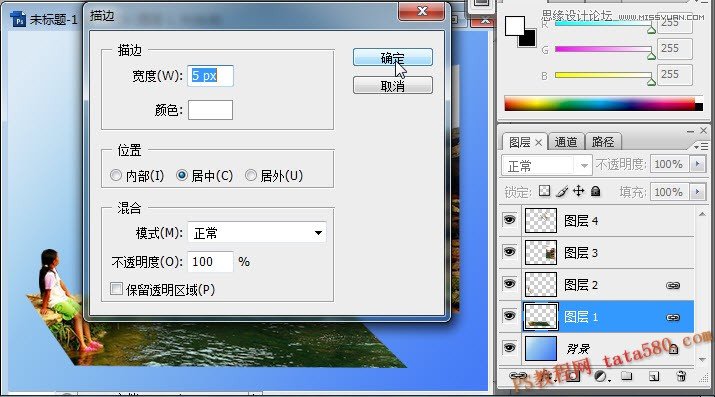This screenshot has width=715, height=397.
Task: Click the link layers icon at panel bottom
Action: pyautogui.click(x=518, y=376)
